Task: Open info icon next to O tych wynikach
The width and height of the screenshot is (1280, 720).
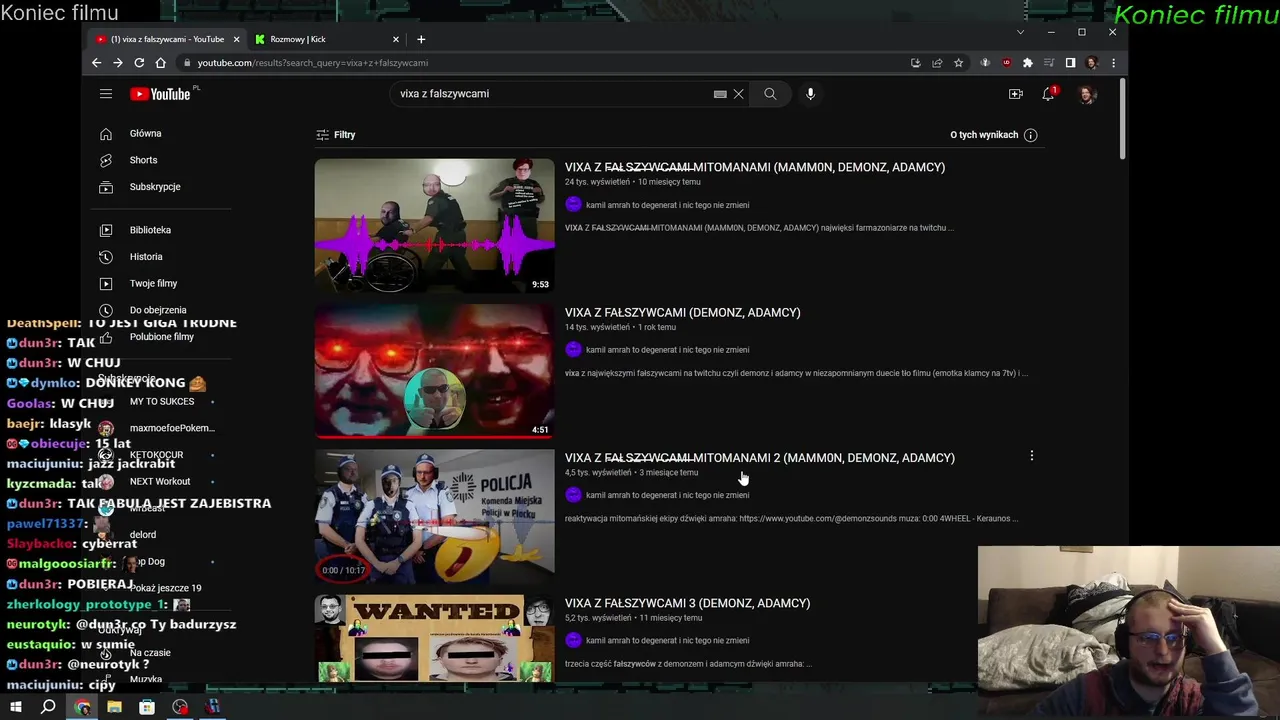Action: pyautogui.click(x=1031, y=135)
